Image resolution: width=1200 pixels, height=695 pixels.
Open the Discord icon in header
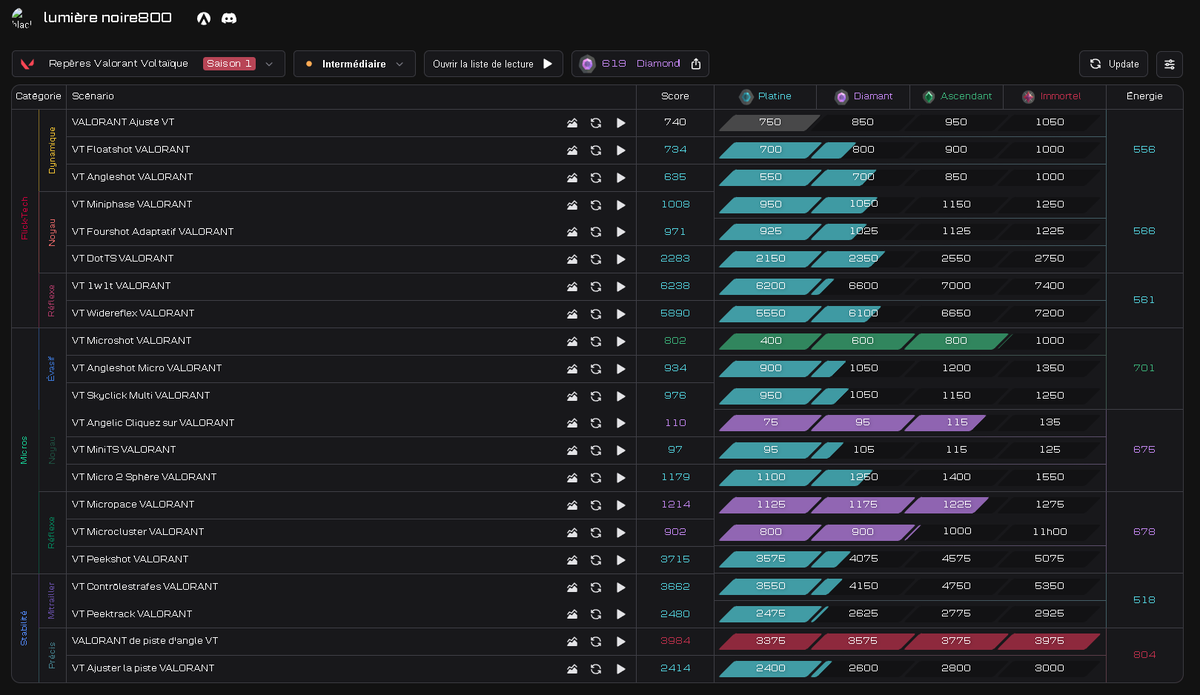click(228, 18)
